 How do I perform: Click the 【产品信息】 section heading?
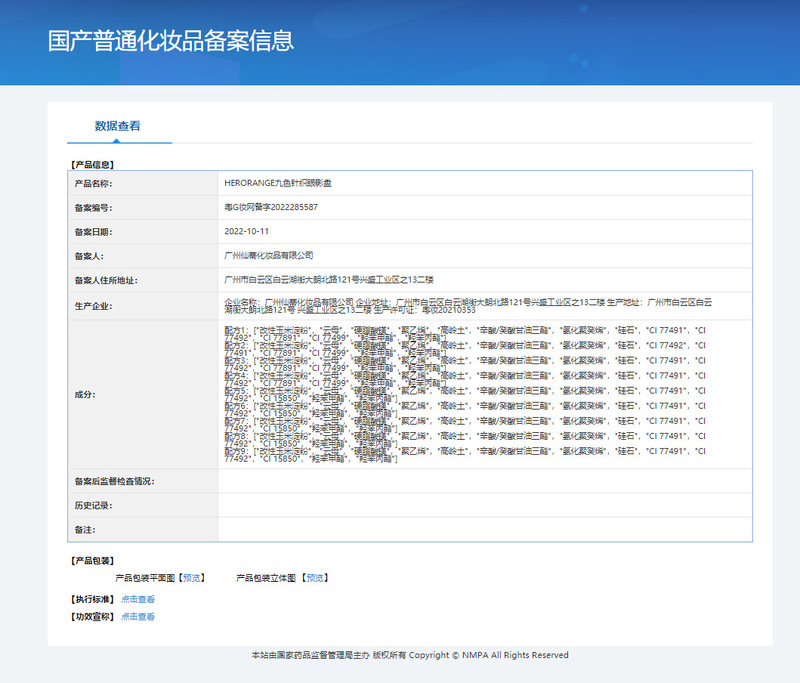pos(91,164)
